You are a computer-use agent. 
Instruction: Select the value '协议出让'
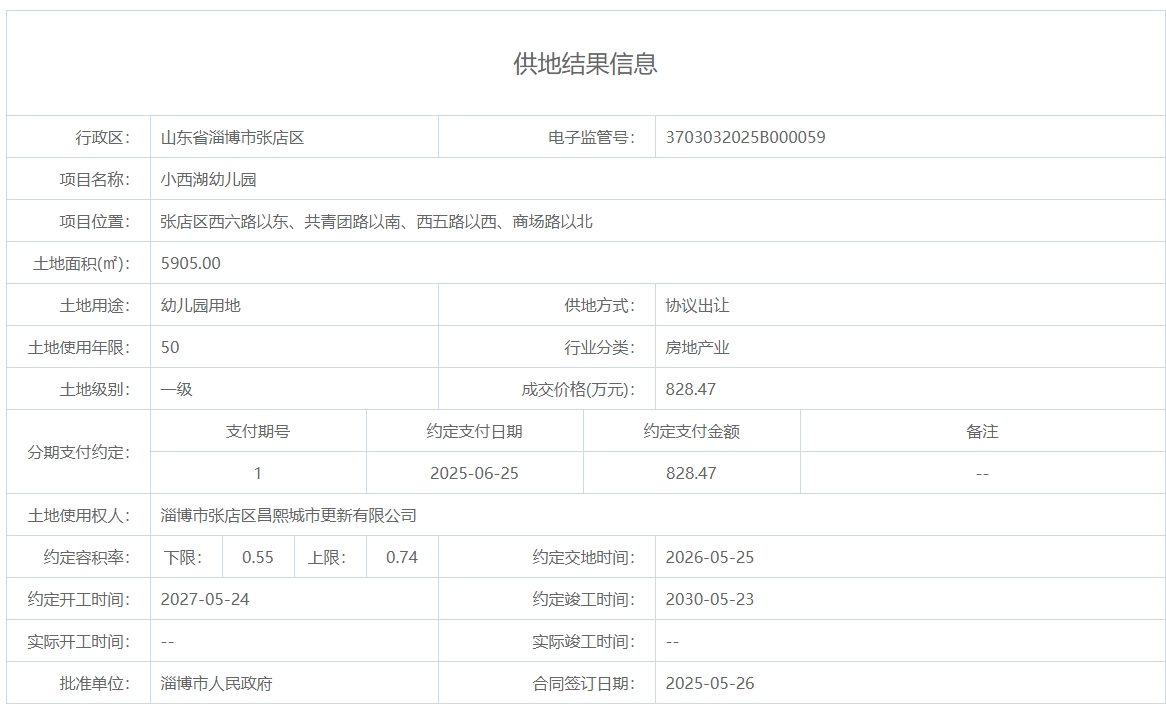pyautogui.click(x=698, y=306)
